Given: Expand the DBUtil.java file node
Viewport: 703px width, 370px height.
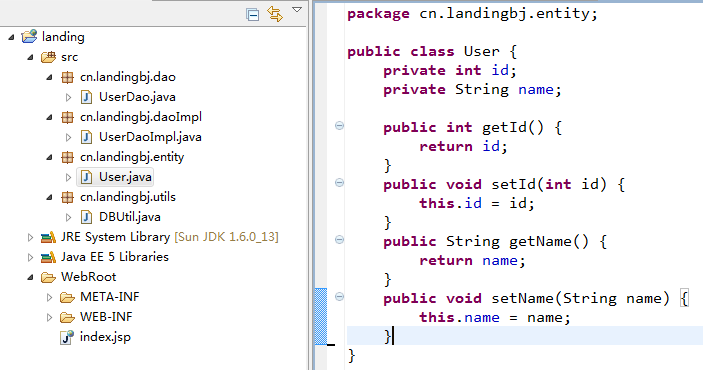Looking at the screenshot, I should (x=68, y=218).
